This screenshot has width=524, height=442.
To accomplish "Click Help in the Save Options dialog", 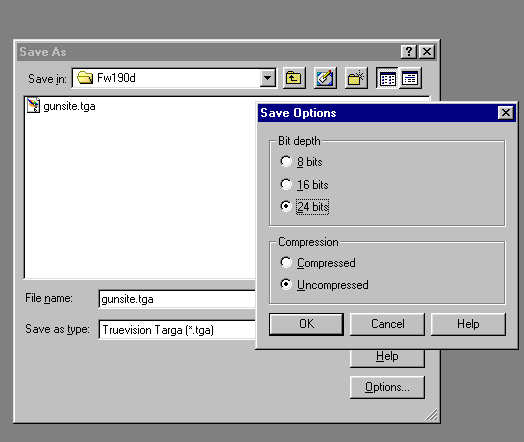I will coord(468,324).
